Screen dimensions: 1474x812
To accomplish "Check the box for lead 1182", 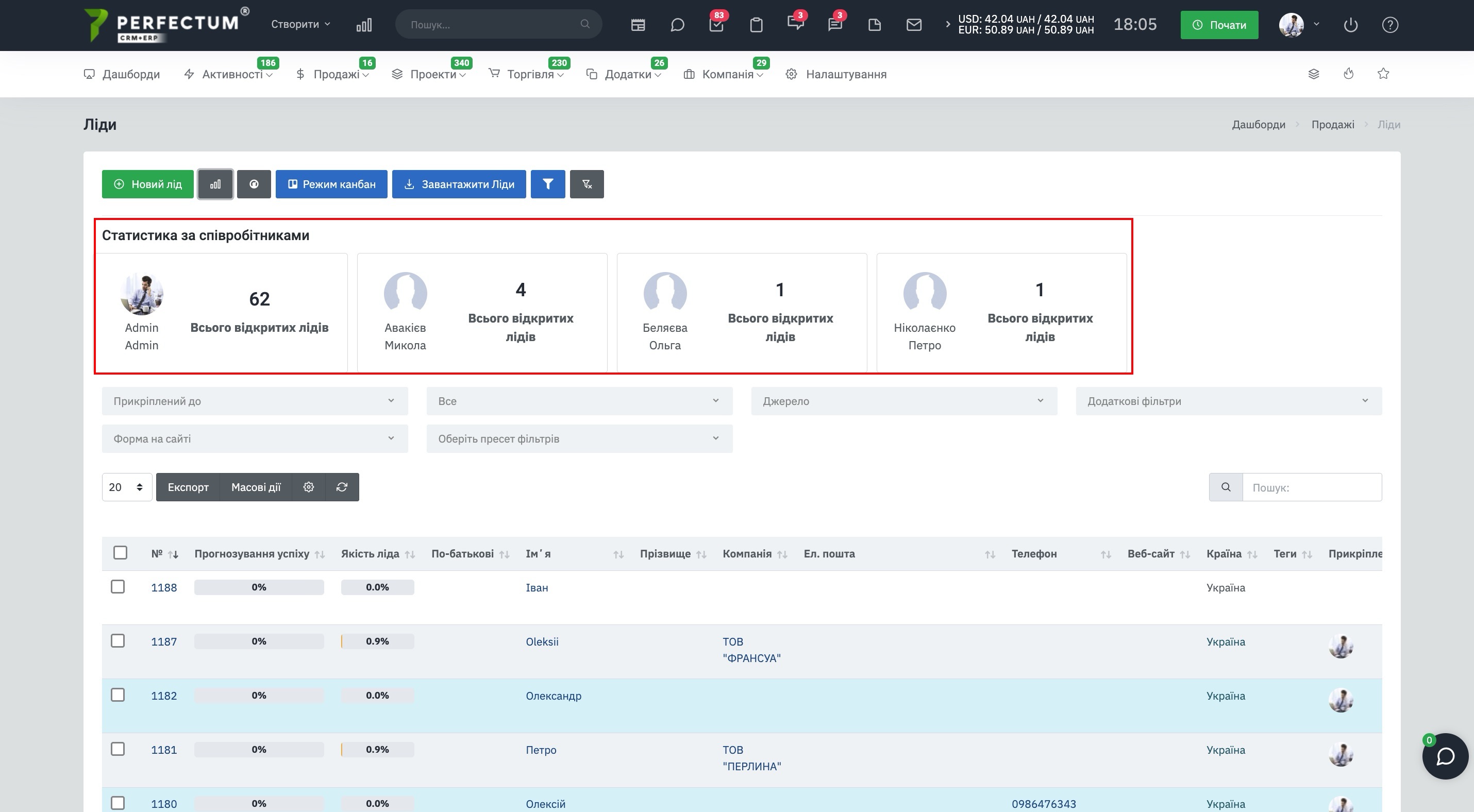I will coord(118,695).
